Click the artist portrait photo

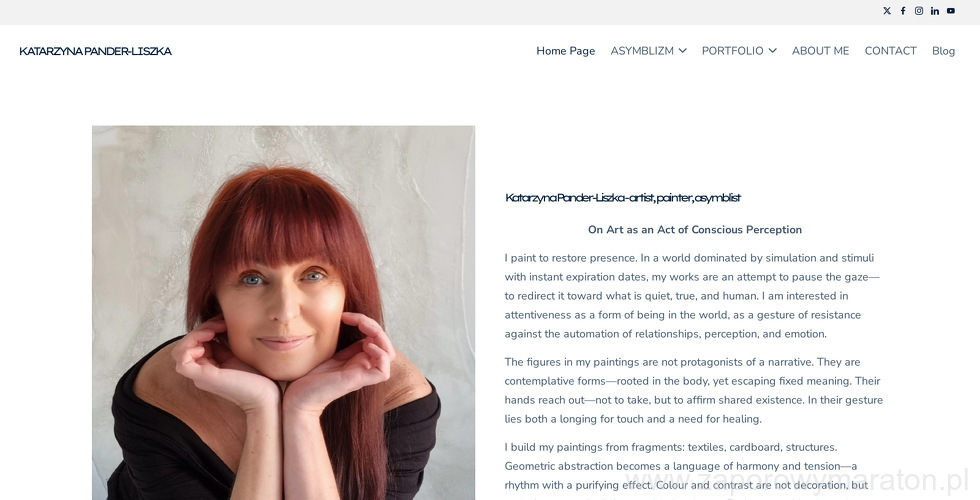[283, 312]
